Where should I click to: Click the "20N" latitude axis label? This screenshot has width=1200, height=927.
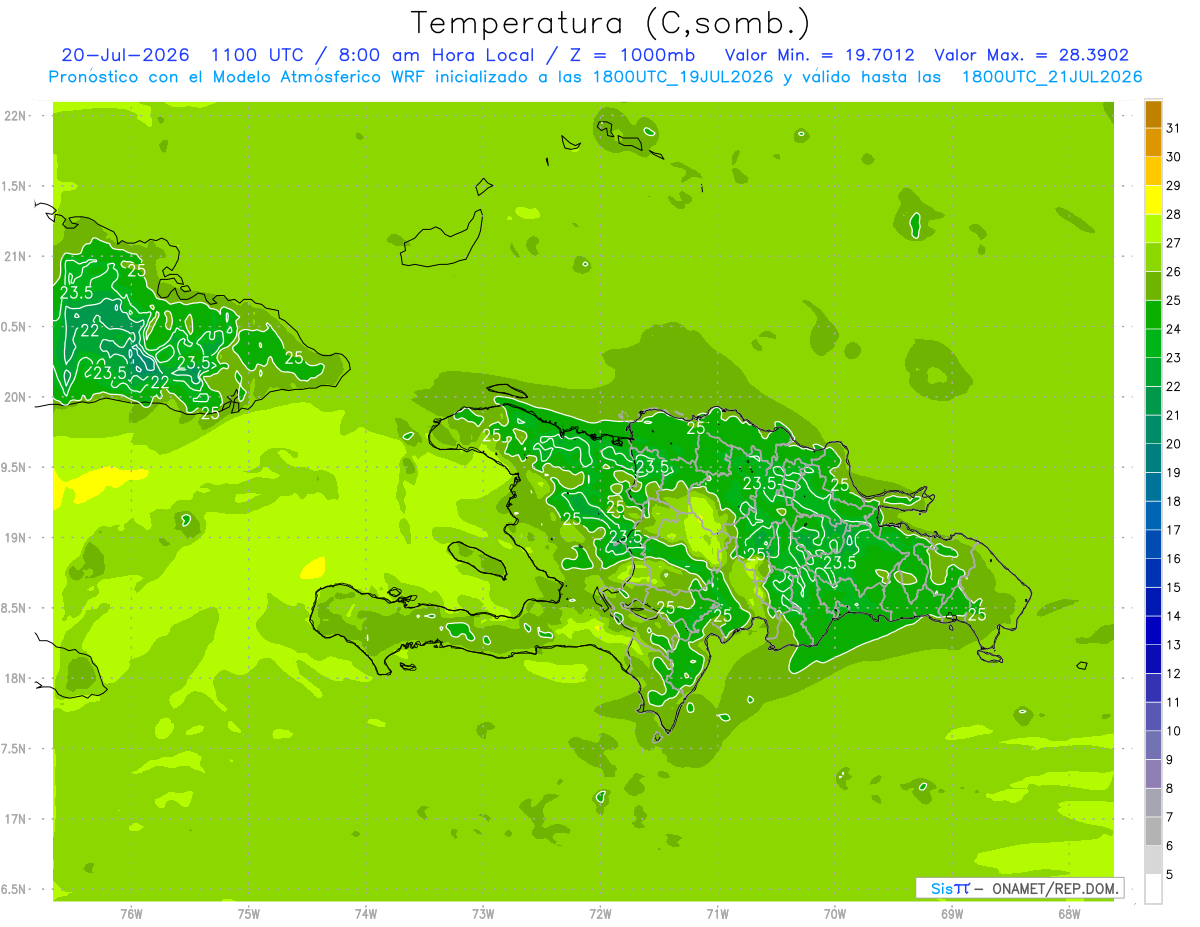point(15,397)
